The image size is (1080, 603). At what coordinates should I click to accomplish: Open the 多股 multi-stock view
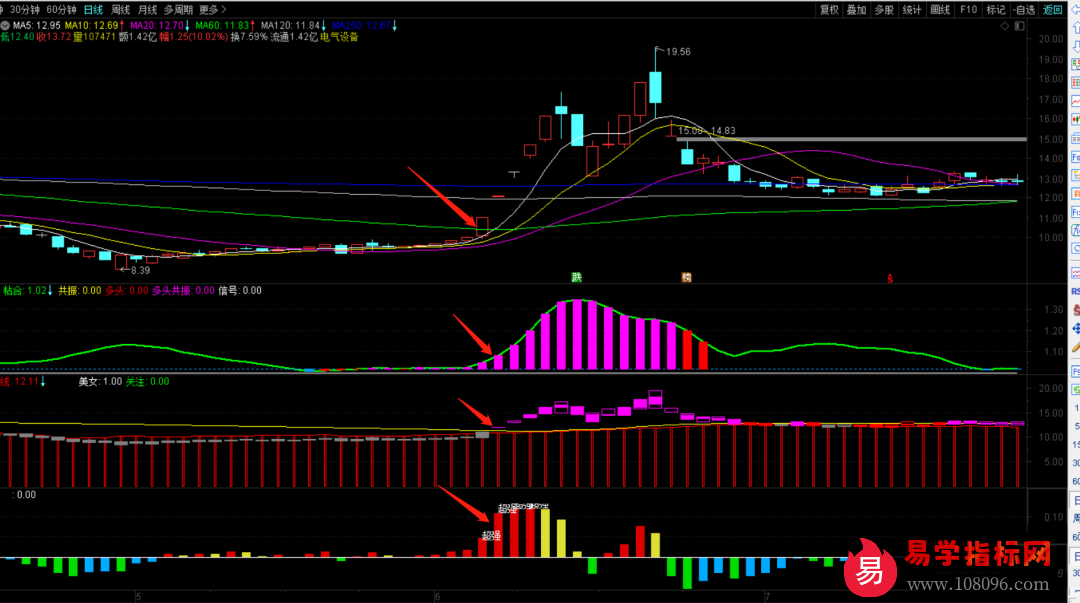(x=884, y=10)
